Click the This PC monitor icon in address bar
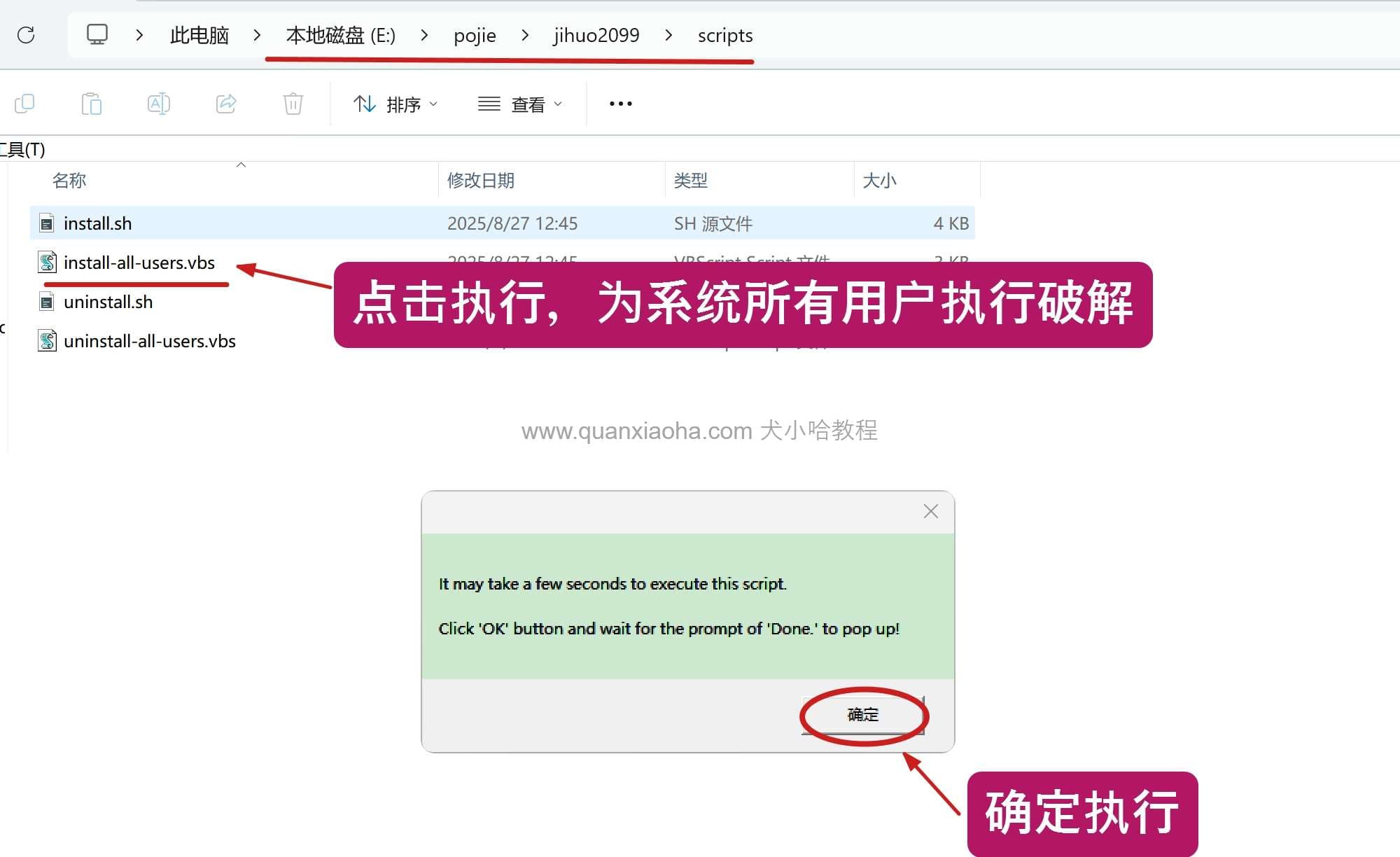The height and width of the screenshot is (857, 1400). pyautogui.click(x=98, y=33)
